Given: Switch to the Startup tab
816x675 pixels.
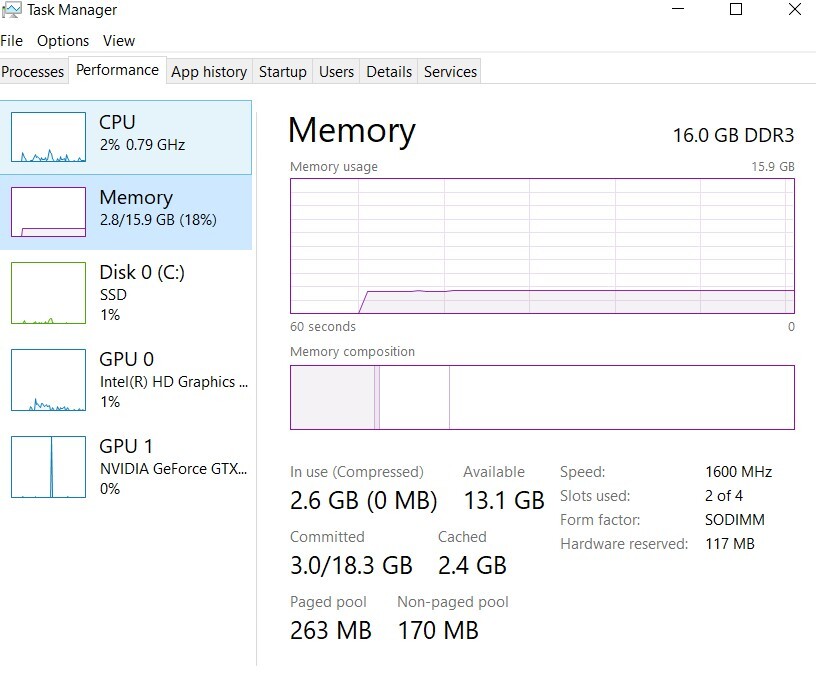Looking at the screenshot, I should [x=282, y=72].
